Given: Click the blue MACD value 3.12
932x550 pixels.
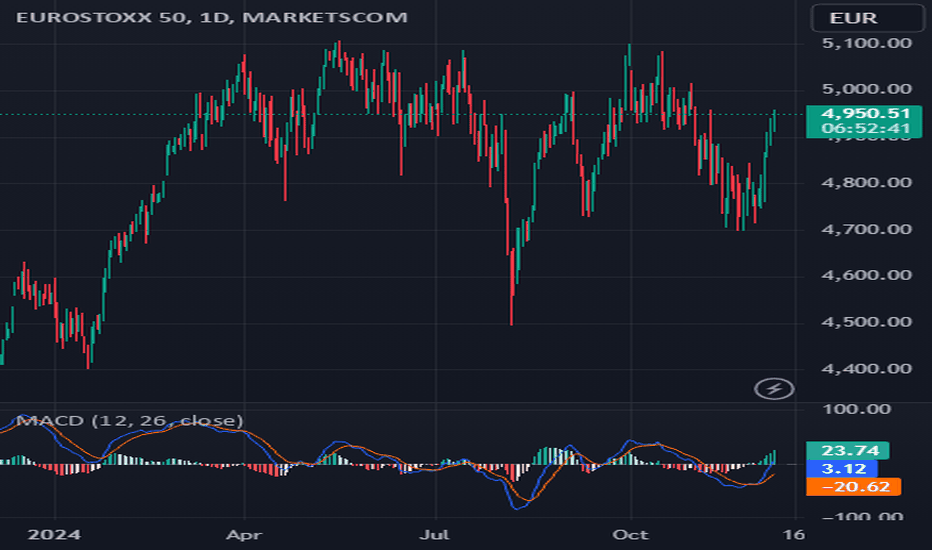Looking at the screenshot, I should click(x=842, y=469).
